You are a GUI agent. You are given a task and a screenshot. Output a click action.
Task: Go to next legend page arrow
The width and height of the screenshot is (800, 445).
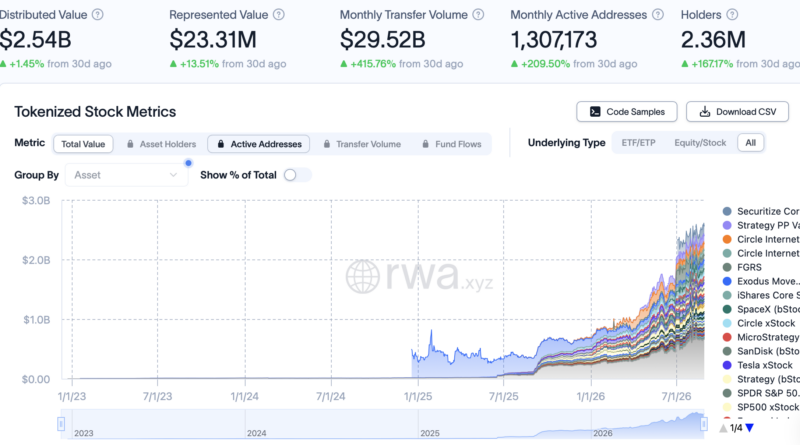pyautogui.click(x=749, y=428)
